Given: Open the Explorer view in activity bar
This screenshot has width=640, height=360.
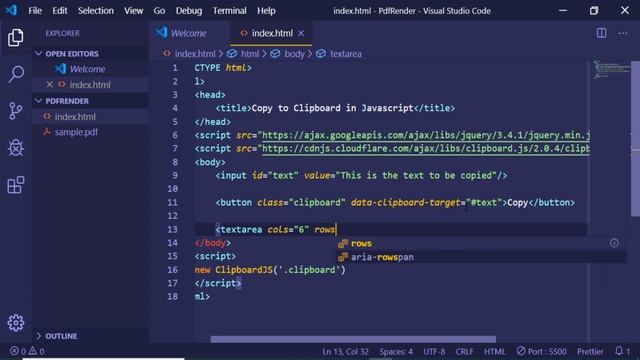Looking at the screenshot, I should pos(16,38).
